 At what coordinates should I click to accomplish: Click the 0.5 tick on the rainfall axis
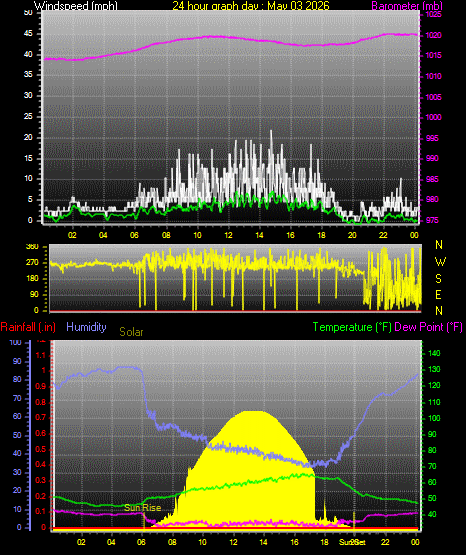click(x=41, y=449)
